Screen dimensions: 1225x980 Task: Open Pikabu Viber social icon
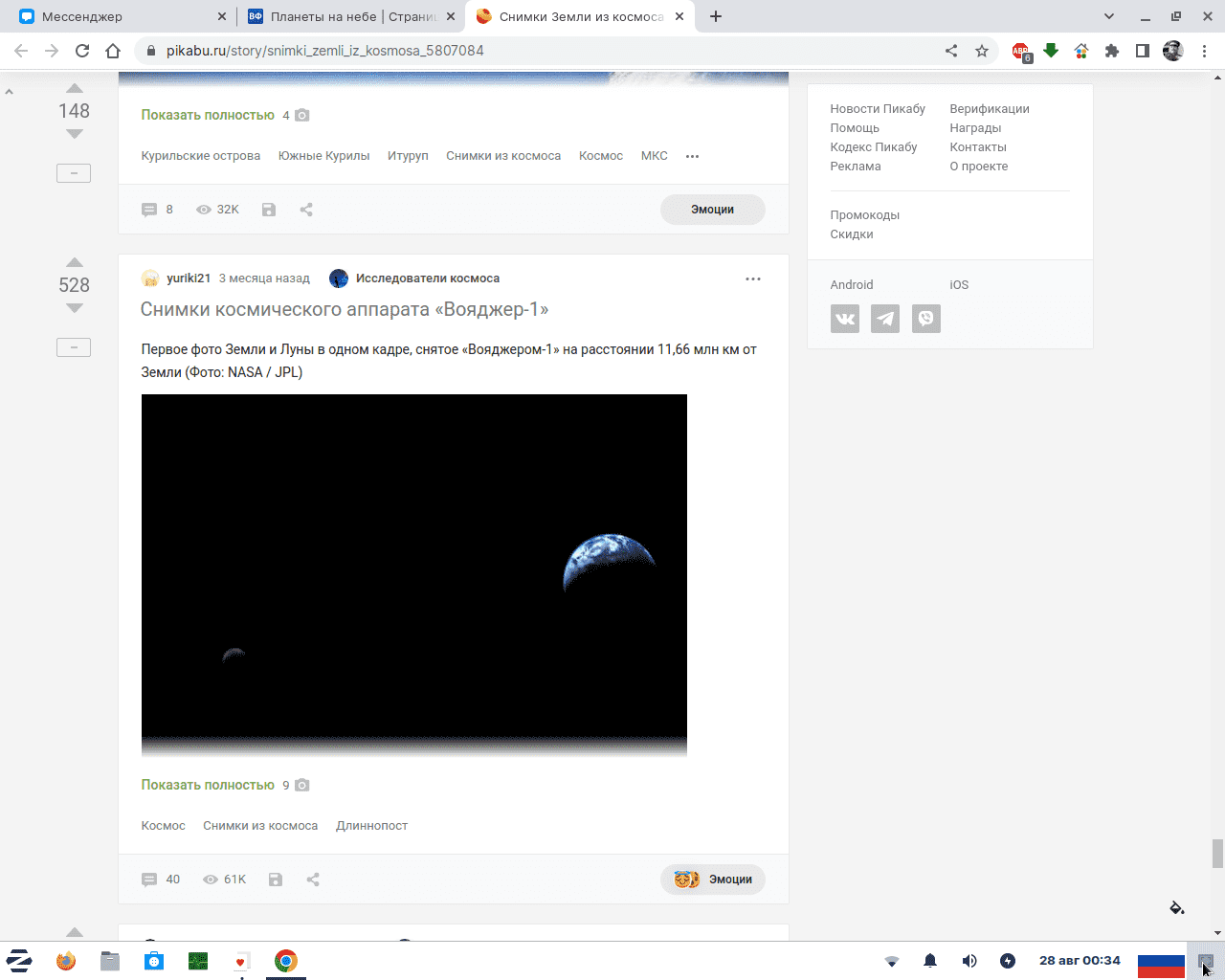pyautogui.click(x=926, y=319)
